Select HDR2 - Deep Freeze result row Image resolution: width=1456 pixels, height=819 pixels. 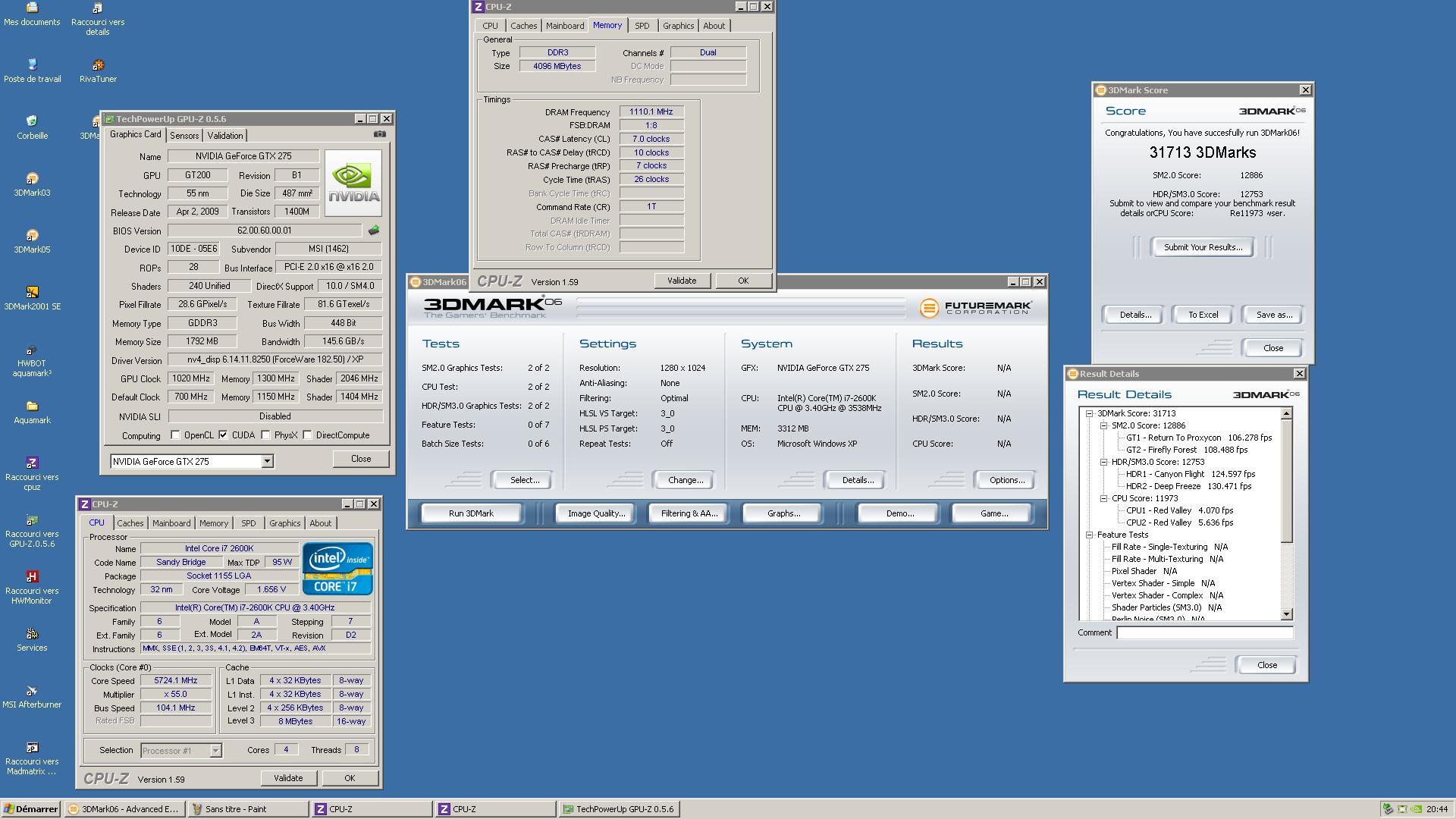tap(1188, 486)
